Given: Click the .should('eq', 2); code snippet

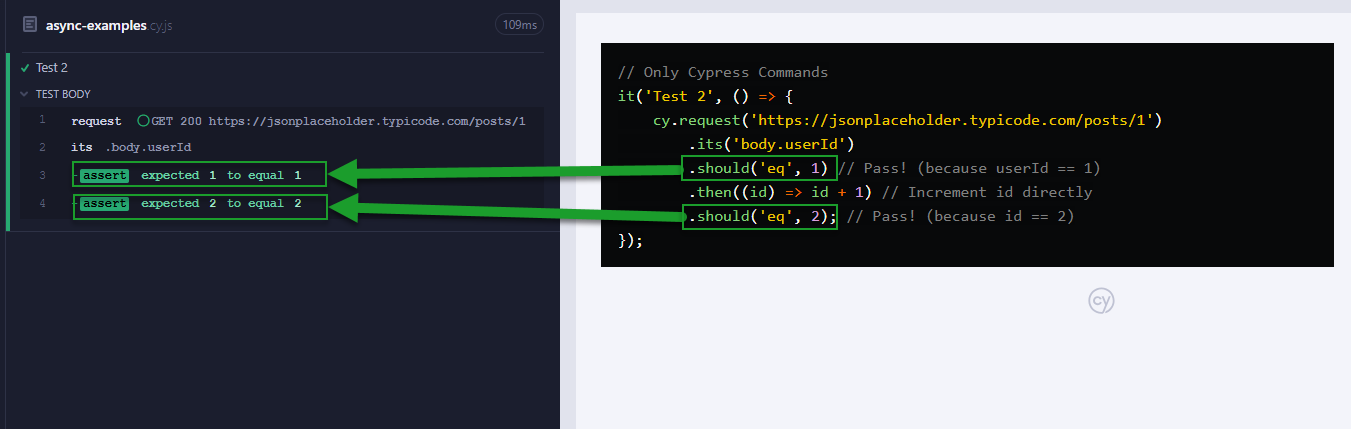Looking at the screenshot, I should (762, 216).
